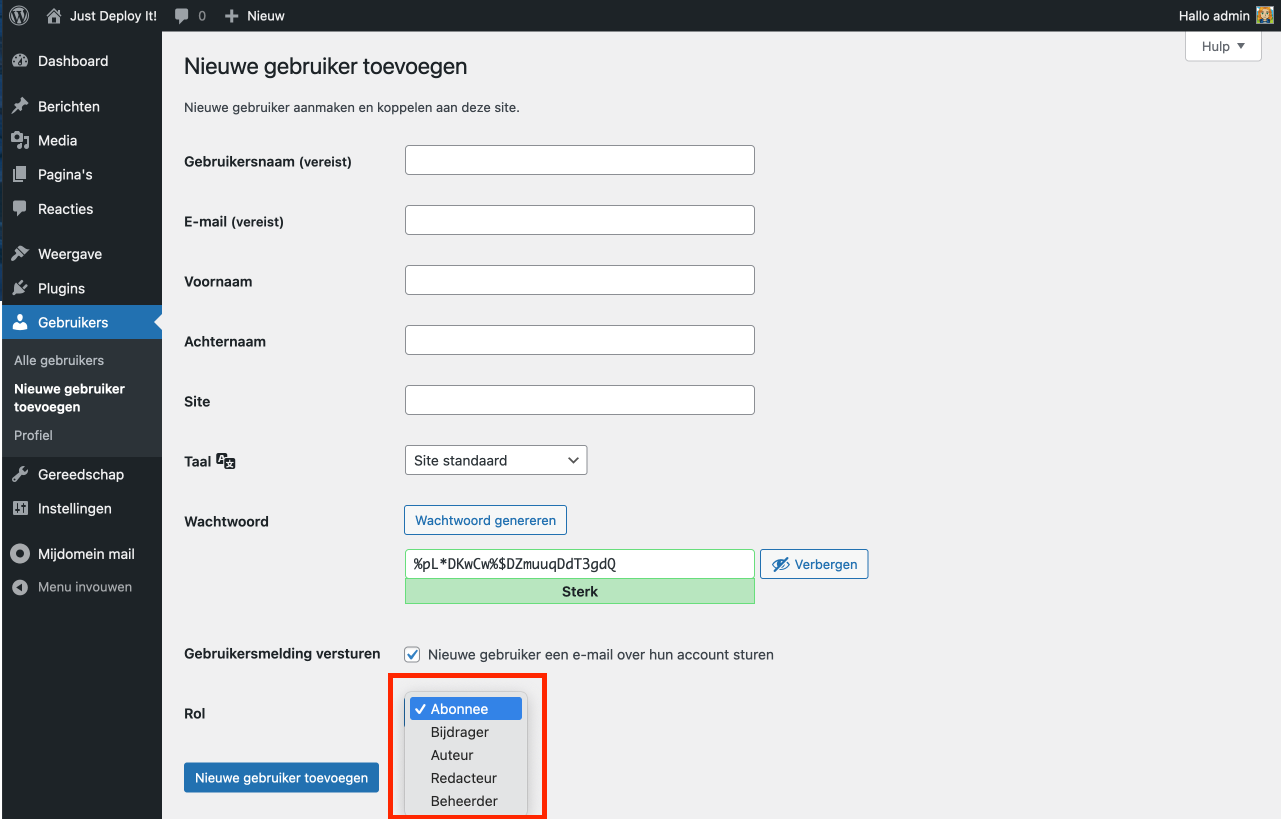The image size is (1281, 819).
Task: Open the Taal Site standaard dropdown
Action: click(x=495, y=460)
